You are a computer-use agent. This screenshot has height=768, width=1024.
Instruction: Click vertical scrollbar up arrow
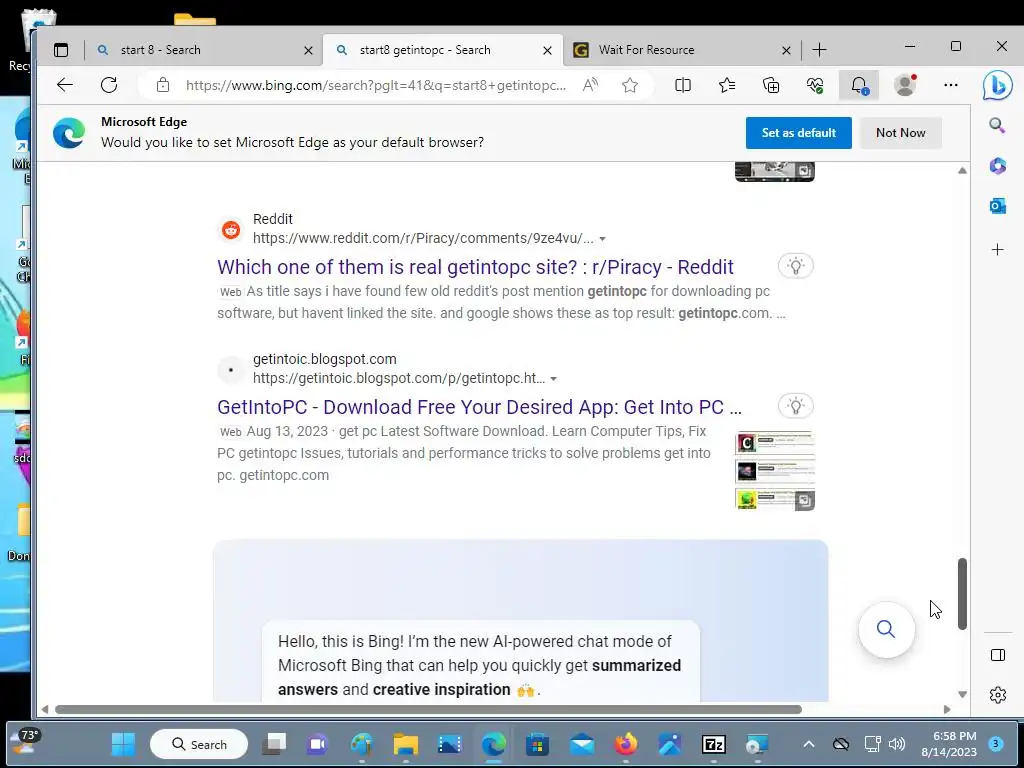coord(962,170)
